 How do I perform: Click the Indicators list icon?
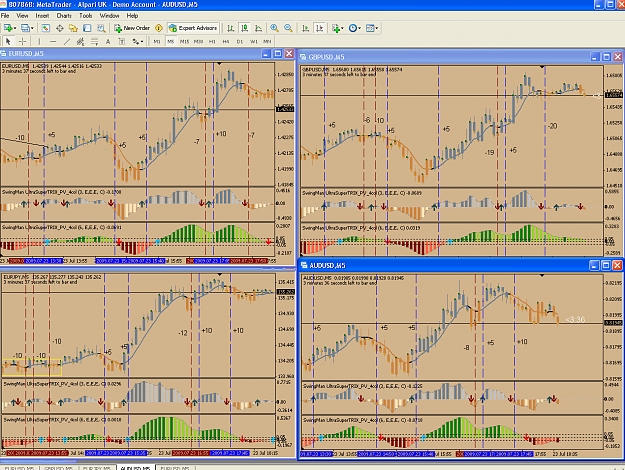(336, 28)
